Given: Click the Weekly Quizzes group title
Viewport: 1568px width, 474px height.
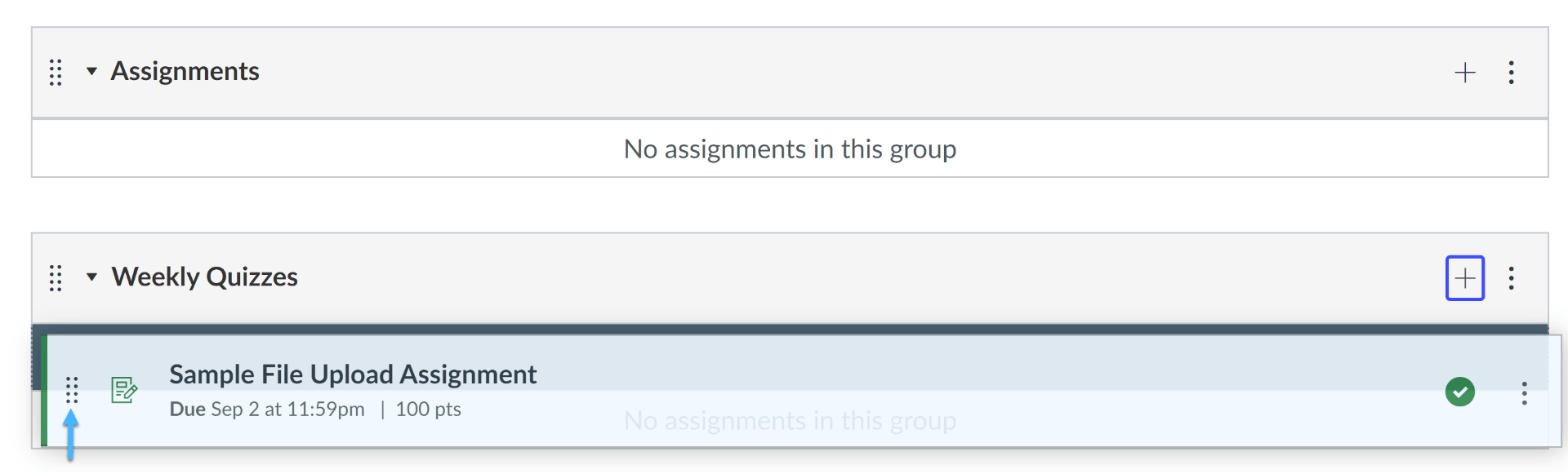Looking at the screenshot, I should pyautogui.click(x=204, y=277).
